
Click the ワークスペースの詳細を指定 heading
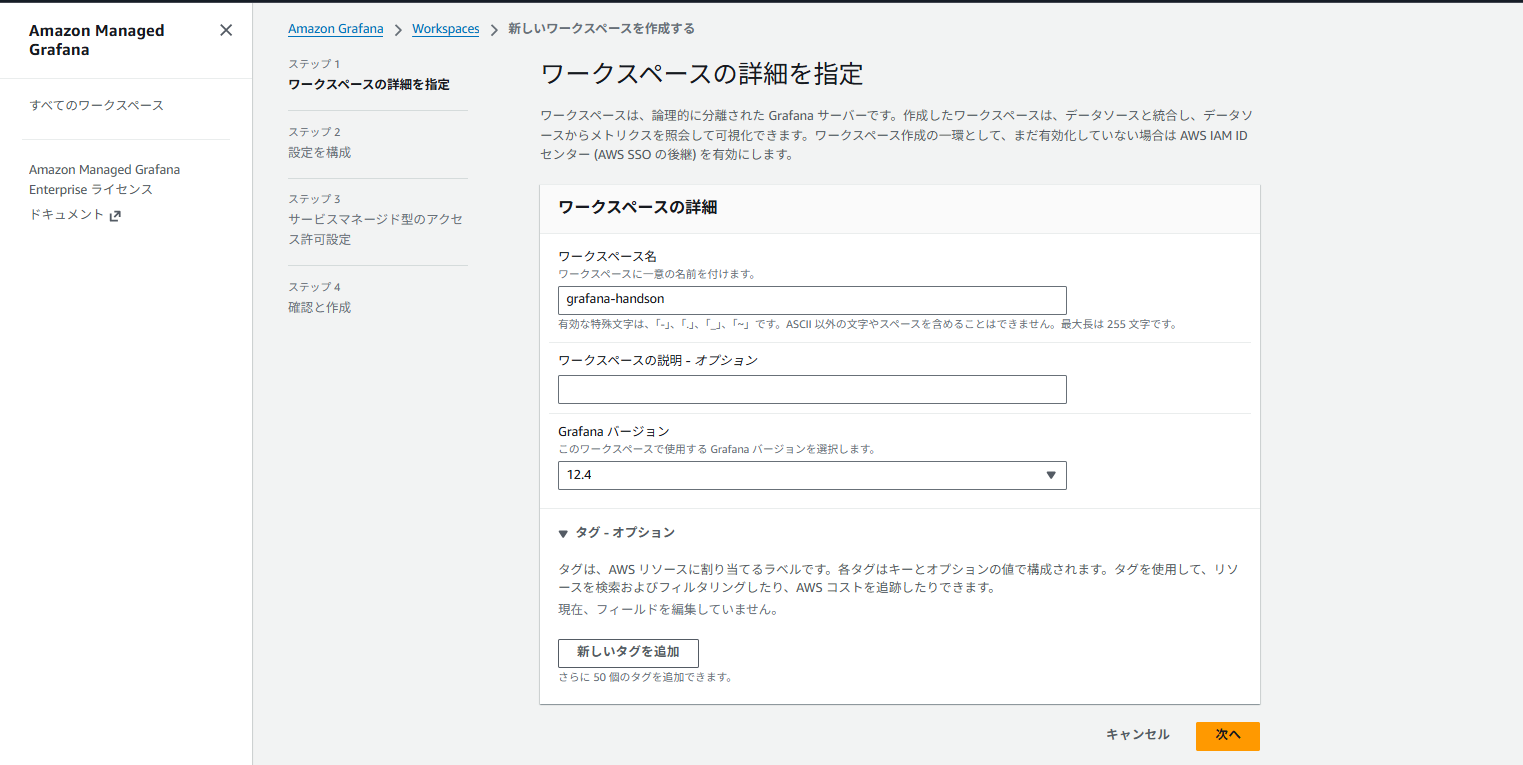[701, 74]
